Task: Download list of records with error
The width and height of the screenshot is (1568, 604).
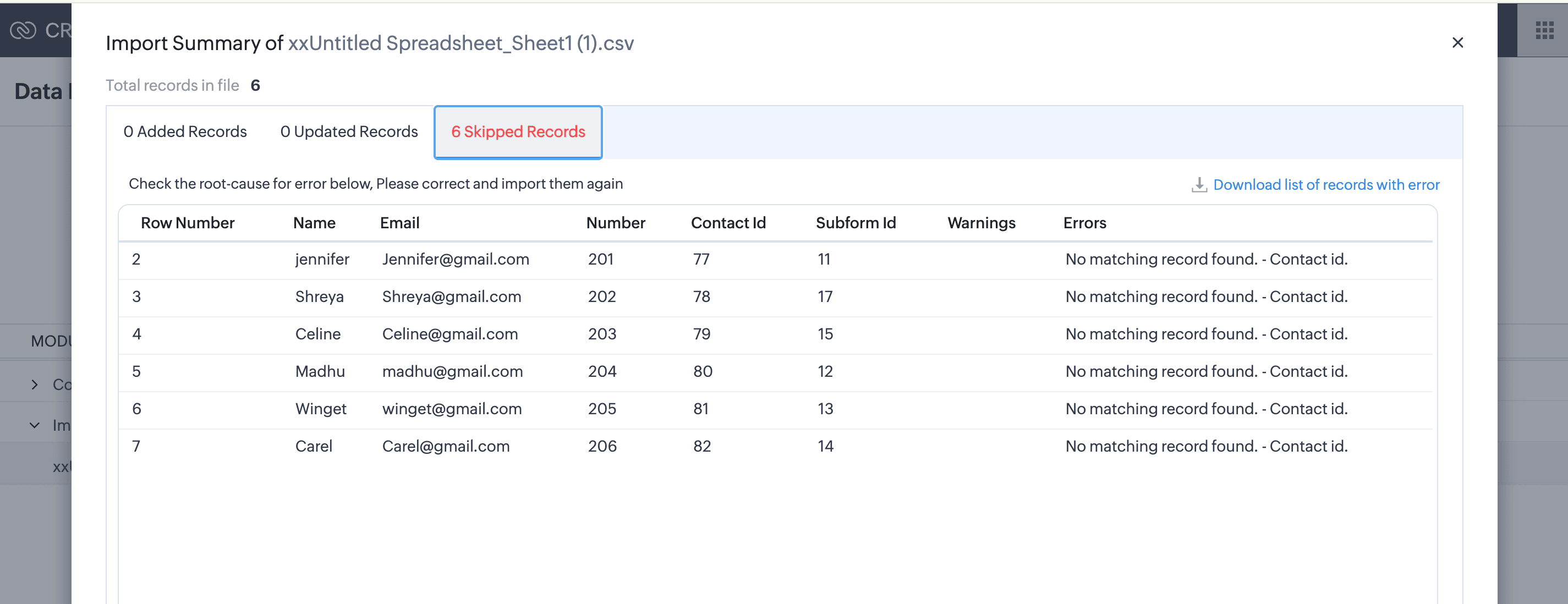Action: pyautogui.click(x=1326, y=184)
